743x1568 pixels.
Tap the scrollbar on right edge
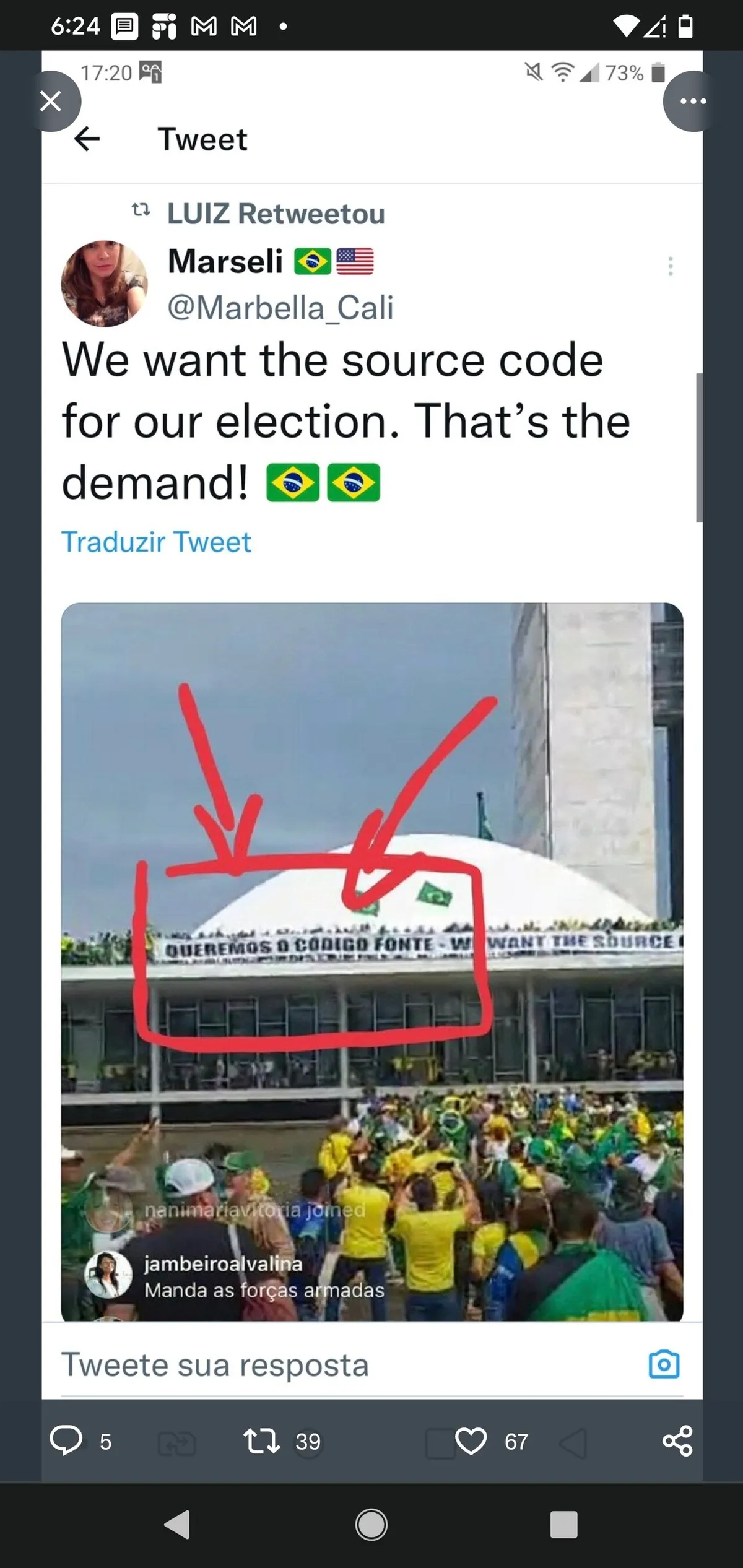click(699, 447)
